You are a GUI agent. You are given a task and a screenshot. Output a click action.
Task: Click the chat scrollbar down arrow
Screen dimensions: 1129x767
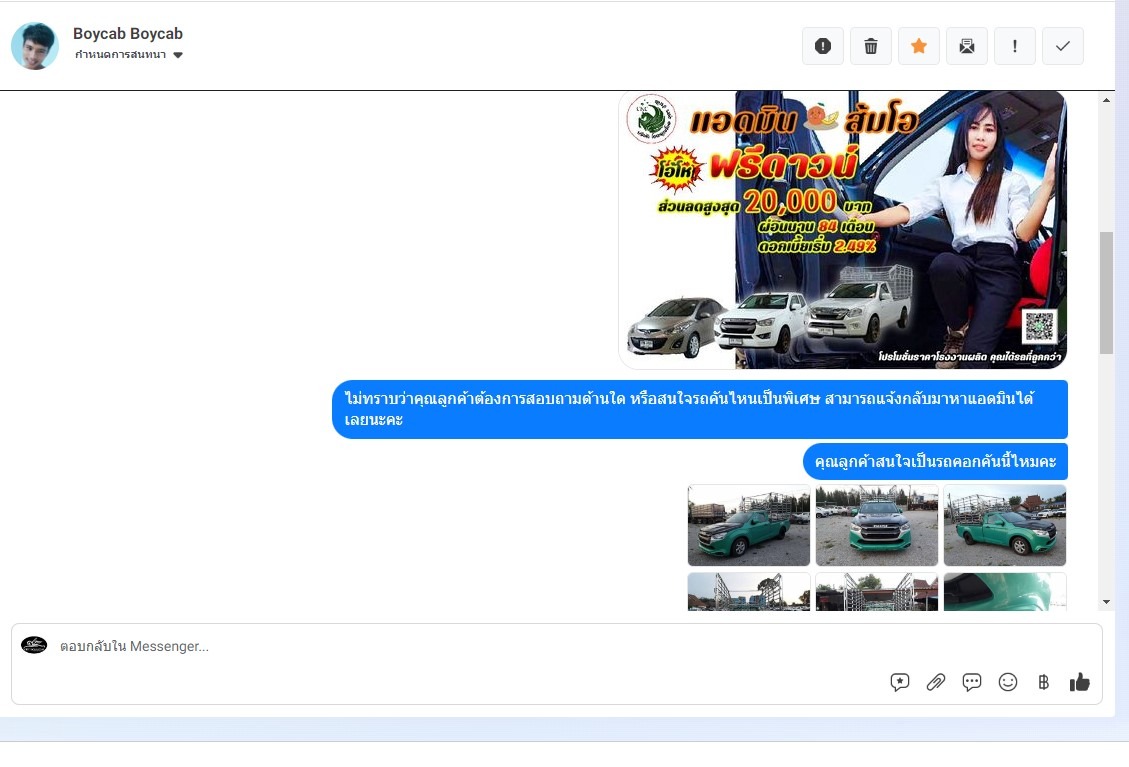click(x=1106, y=602)
